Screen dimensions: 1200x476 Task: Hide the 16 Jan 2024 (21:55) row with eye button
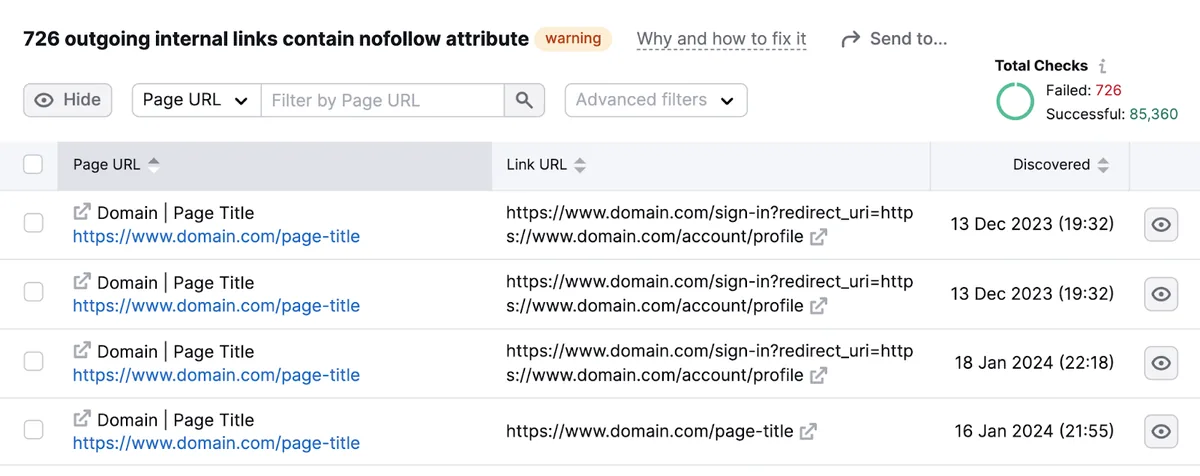pos(1160,432)
